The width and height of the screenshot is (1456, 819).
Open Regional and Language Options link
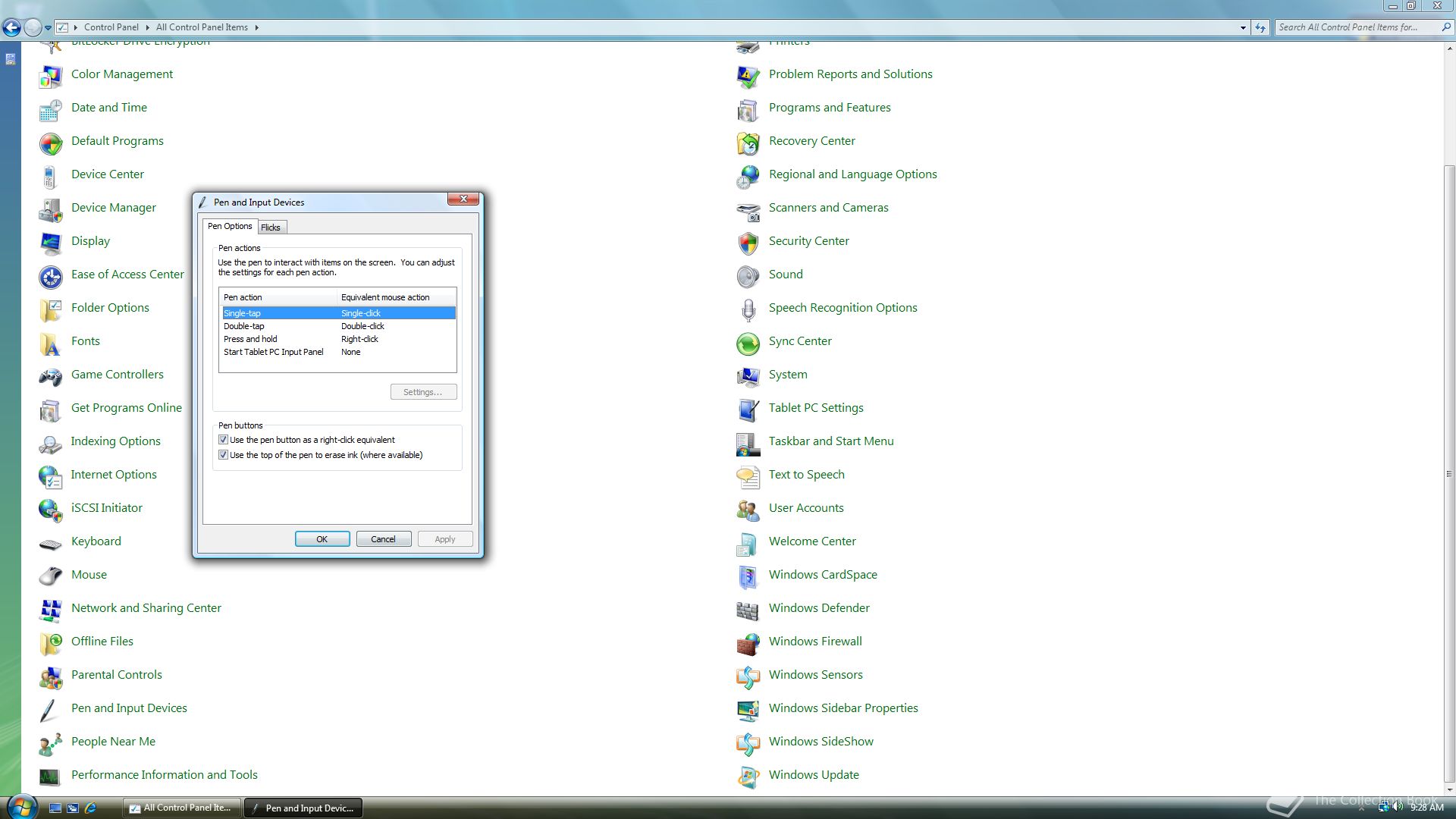click(852, 174)
